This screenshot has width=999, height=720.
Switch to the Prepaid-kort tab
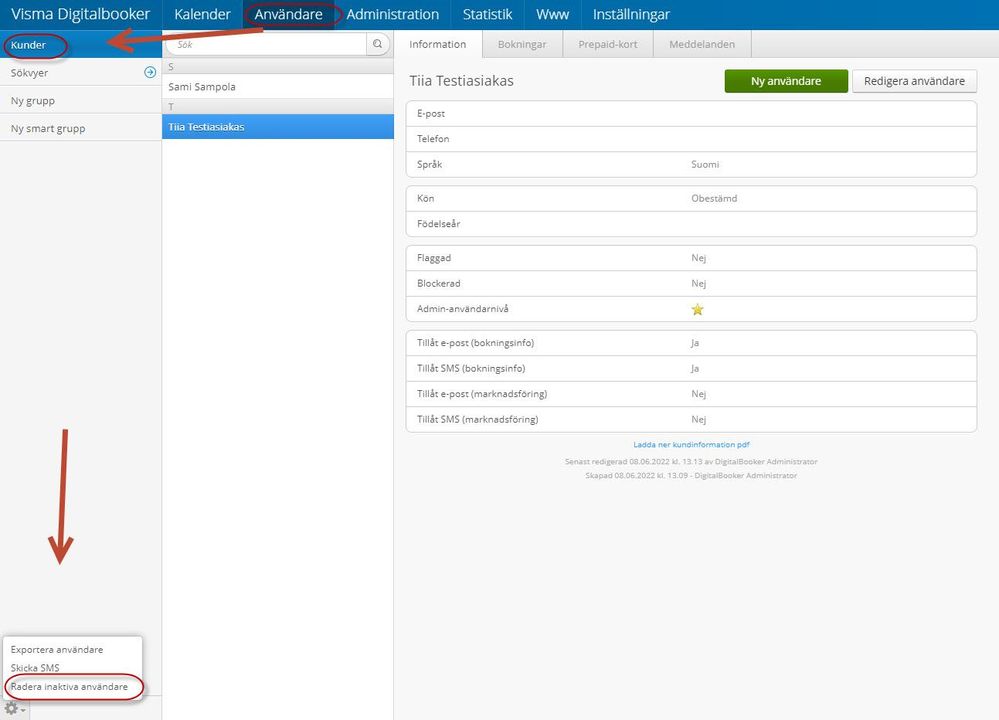coord(608,44)
